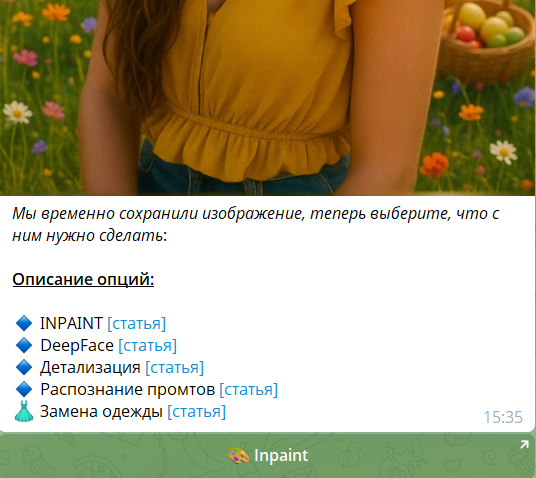Click the DeepFace option label
Screen dimensions: 536x478
(77, 345)
